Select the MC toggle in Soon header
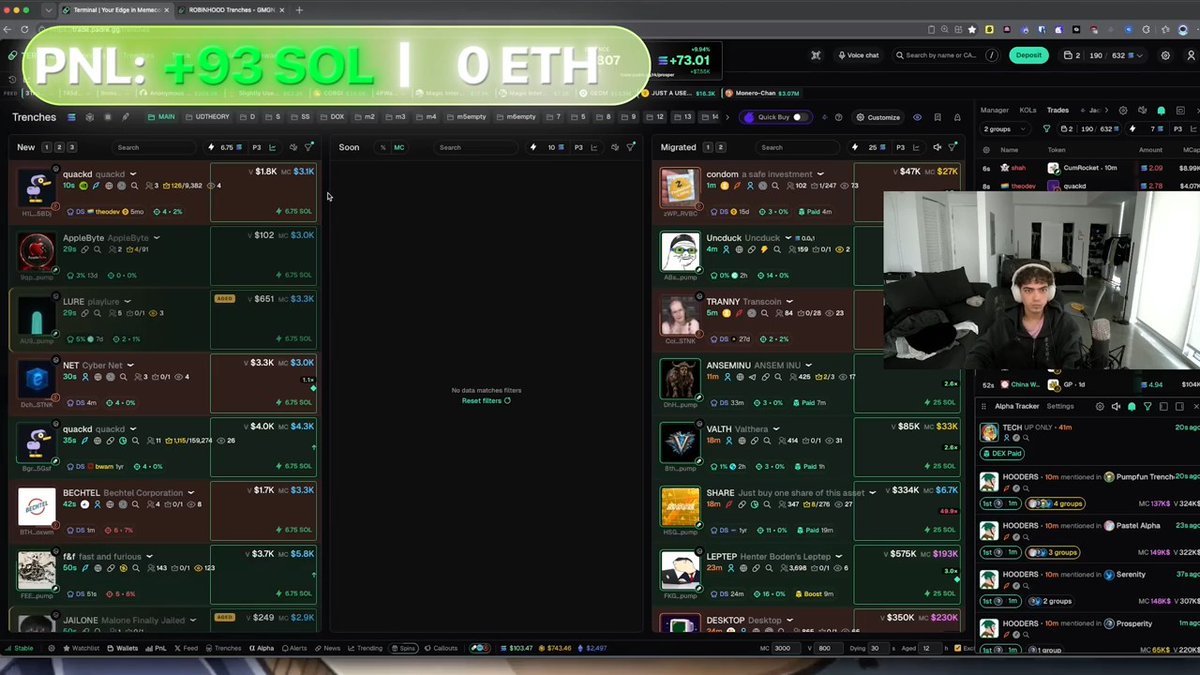Viewport: 1200px width, 675px height. pyautogui.click(x=399, y=147)
